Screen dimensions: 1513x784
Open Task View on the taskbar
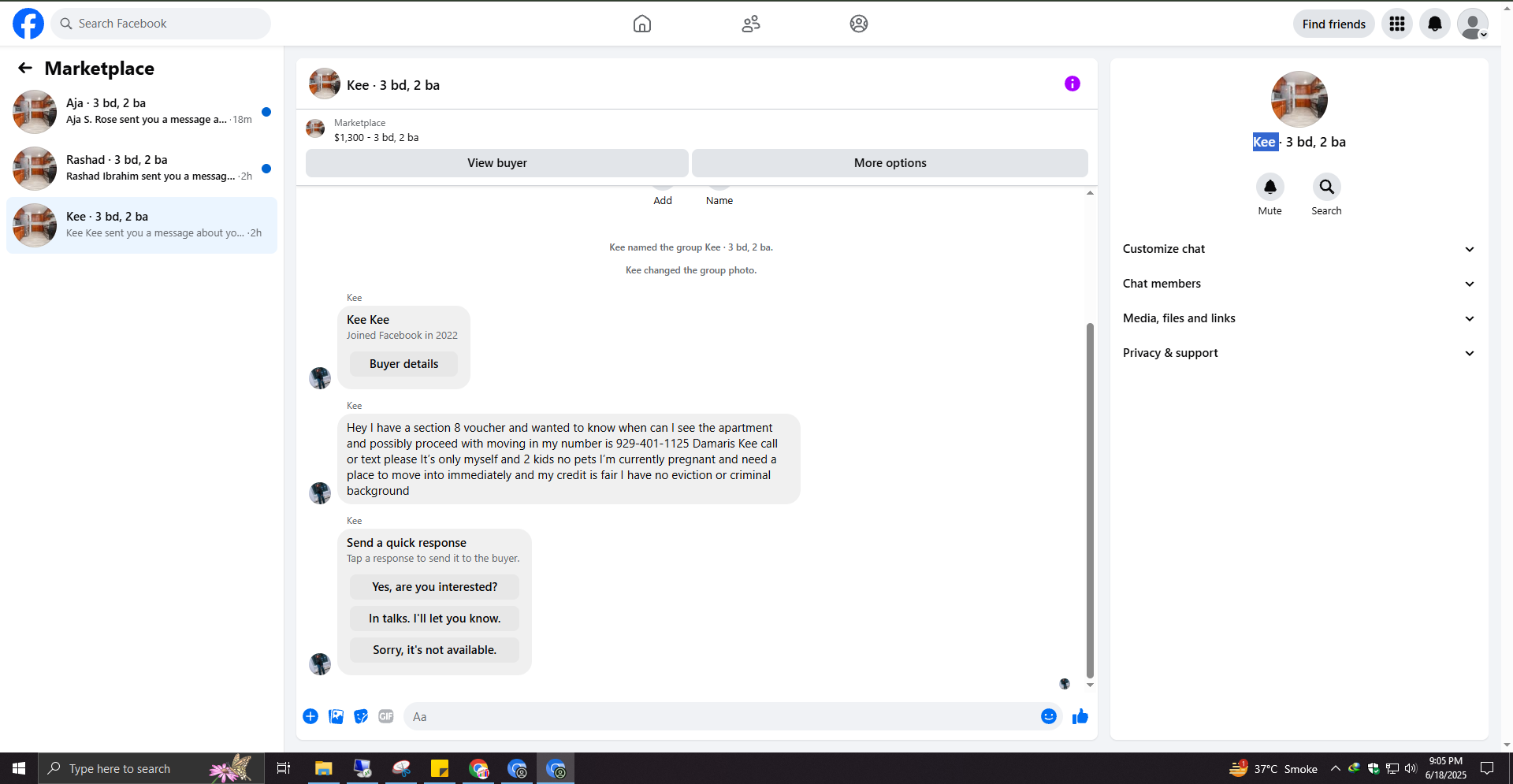284,768
